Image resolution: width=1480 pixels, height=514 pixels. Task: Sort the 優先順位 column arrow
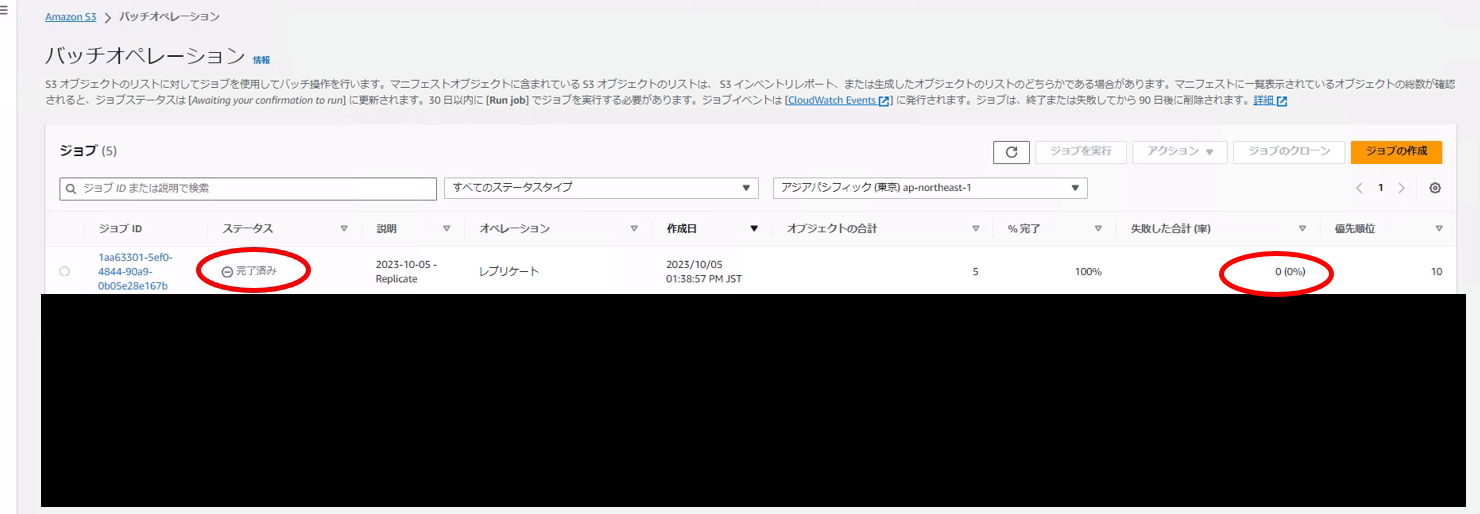1439,229
